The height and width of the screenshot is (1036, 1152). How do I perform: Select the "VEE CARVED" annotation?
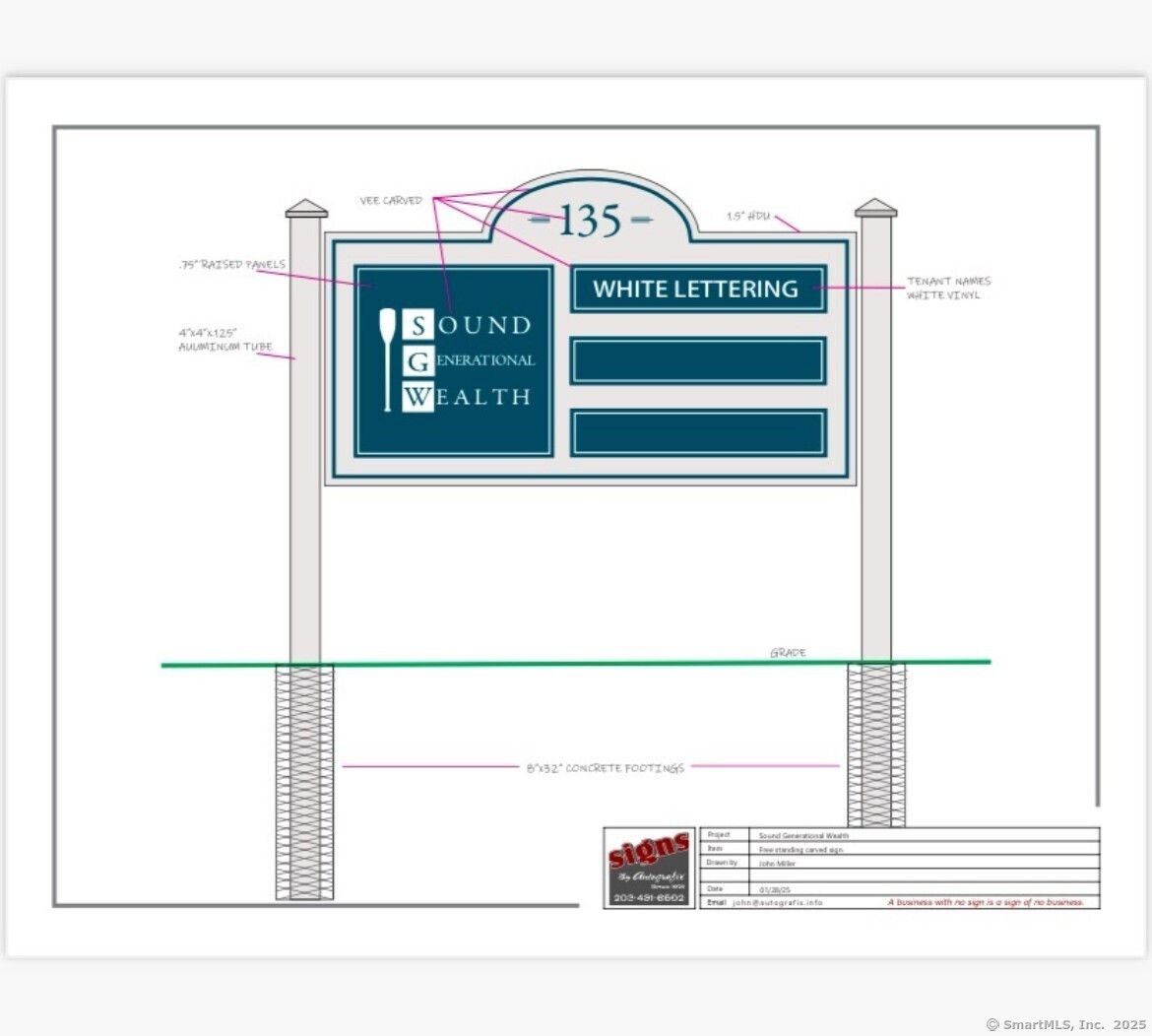point(391,200)
